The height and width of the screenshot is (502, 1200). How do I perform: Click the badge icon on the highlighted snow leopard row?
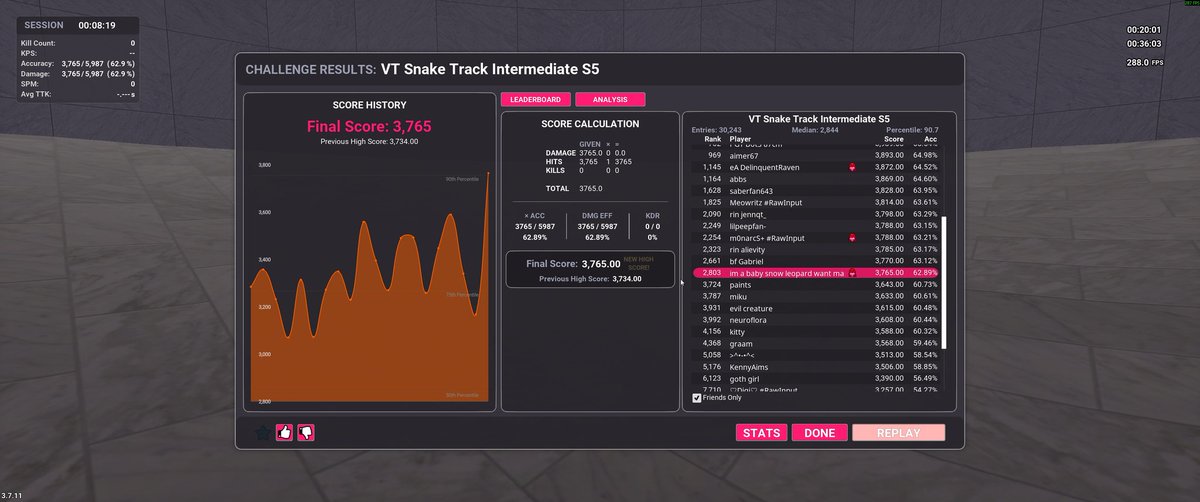point(852,273)
